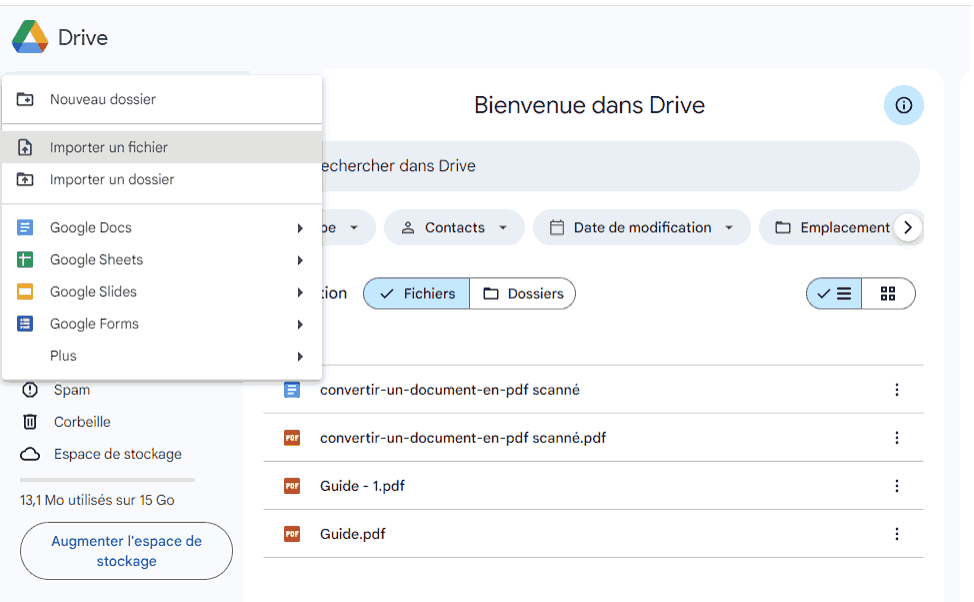Open more actions for Guide.pdf
The image size is (974, 602).
pos(896,534)
